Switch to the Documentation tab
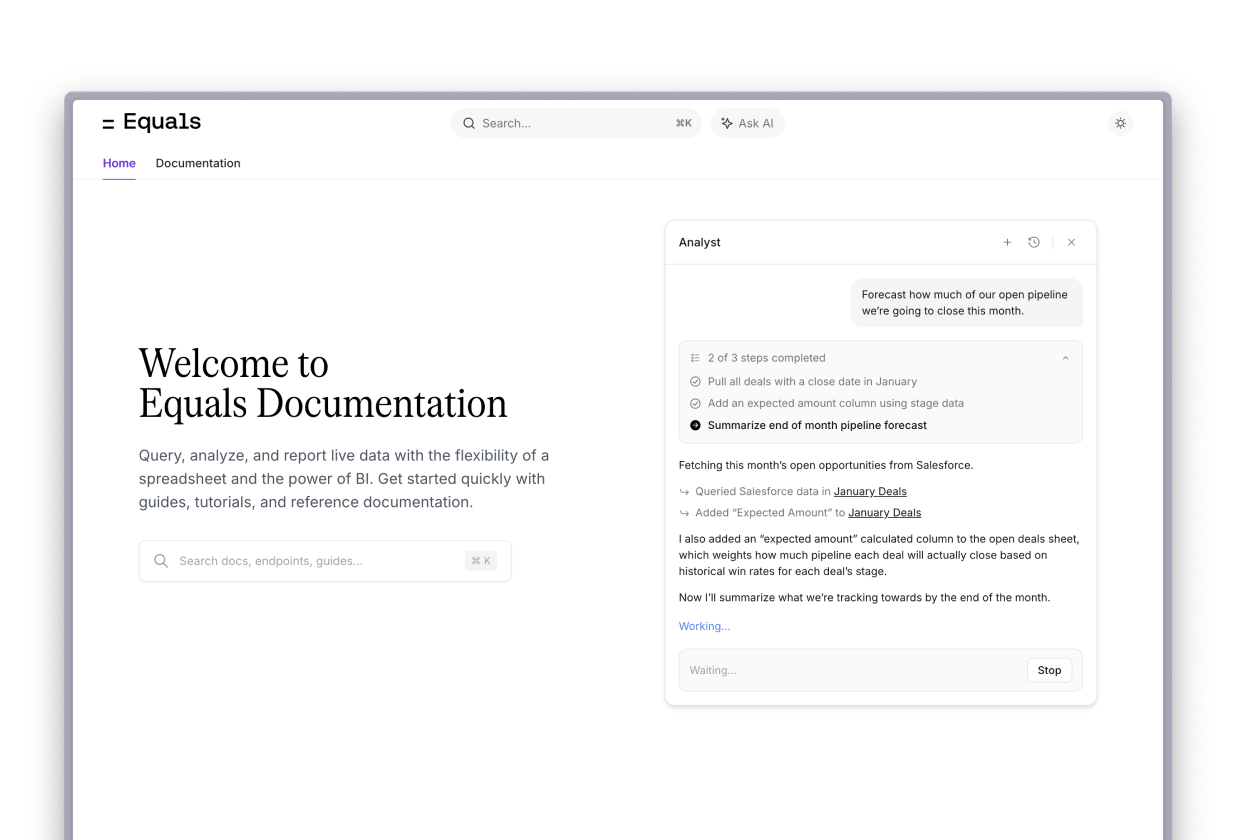 pyautogui.click(x=197, y=163)
